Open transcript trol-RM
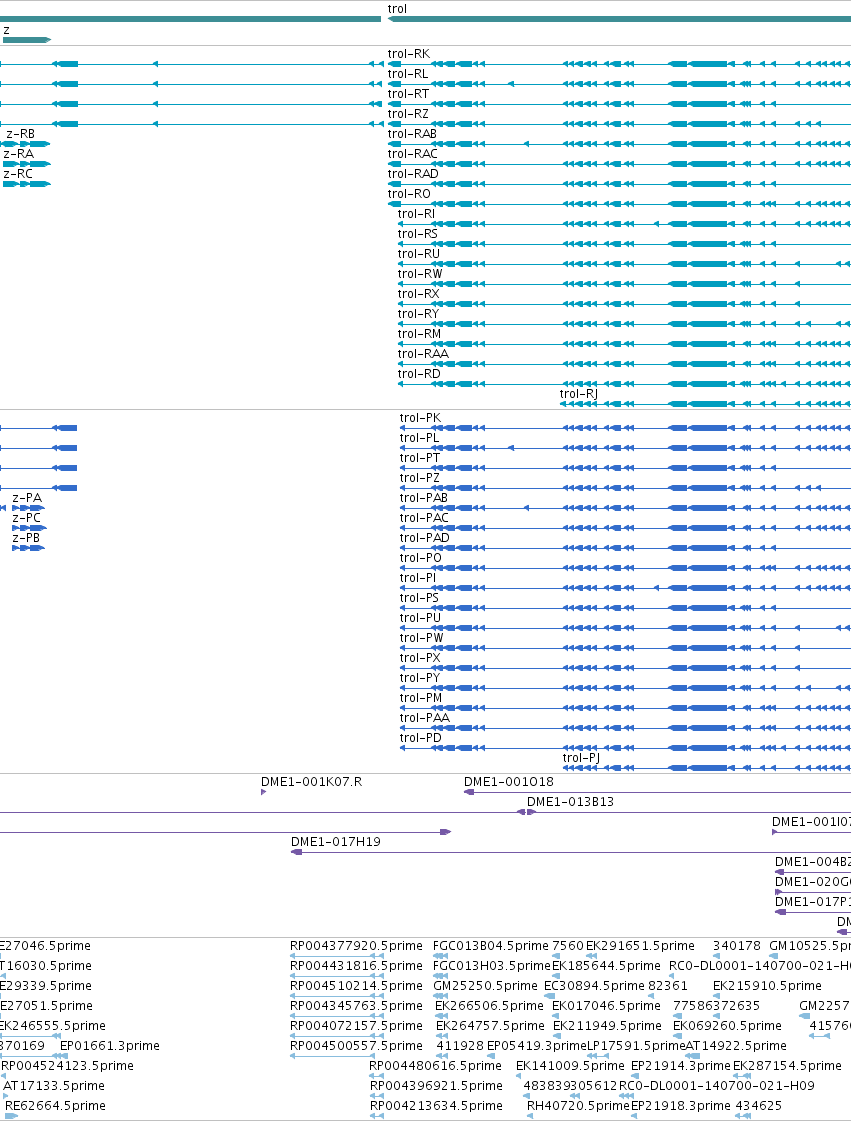 (x=420, y=334)
